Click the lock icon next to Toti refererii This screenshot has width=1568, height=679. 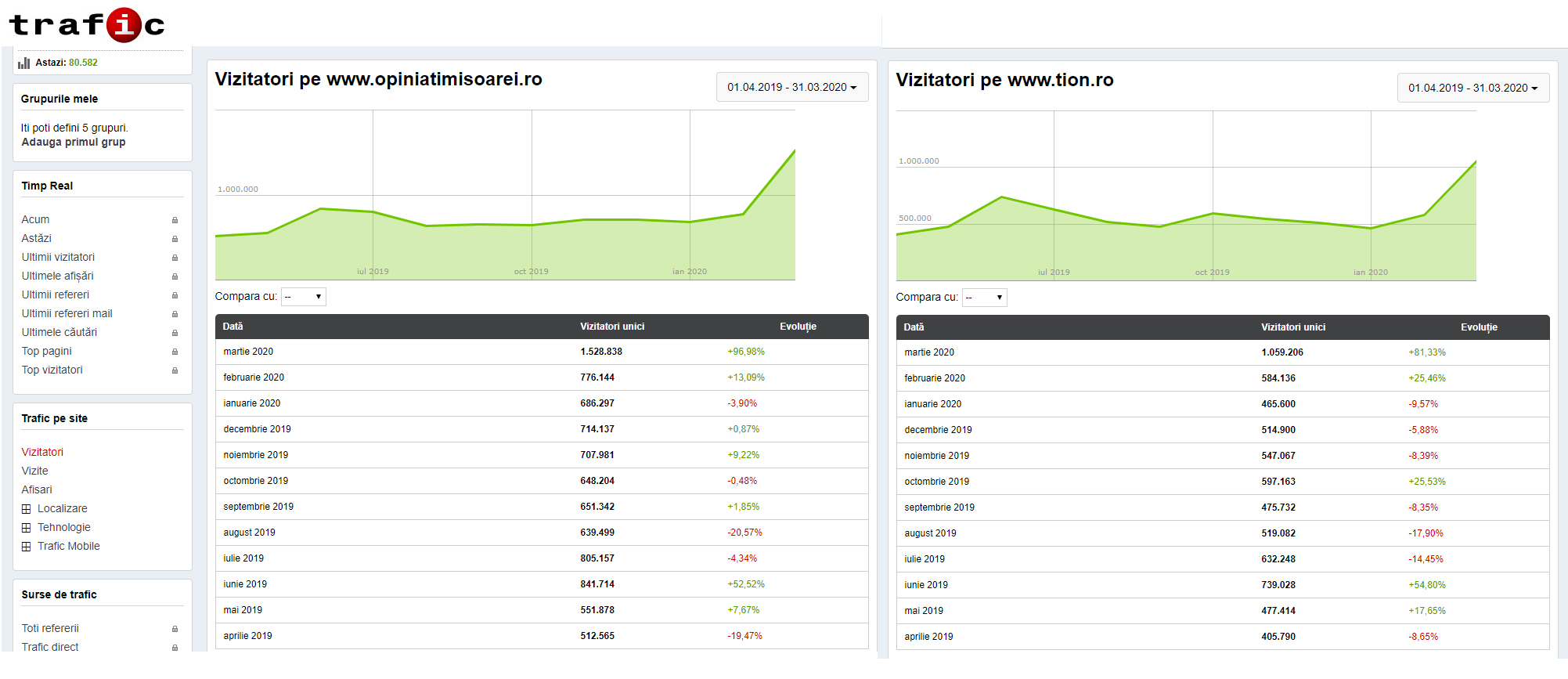175,629
